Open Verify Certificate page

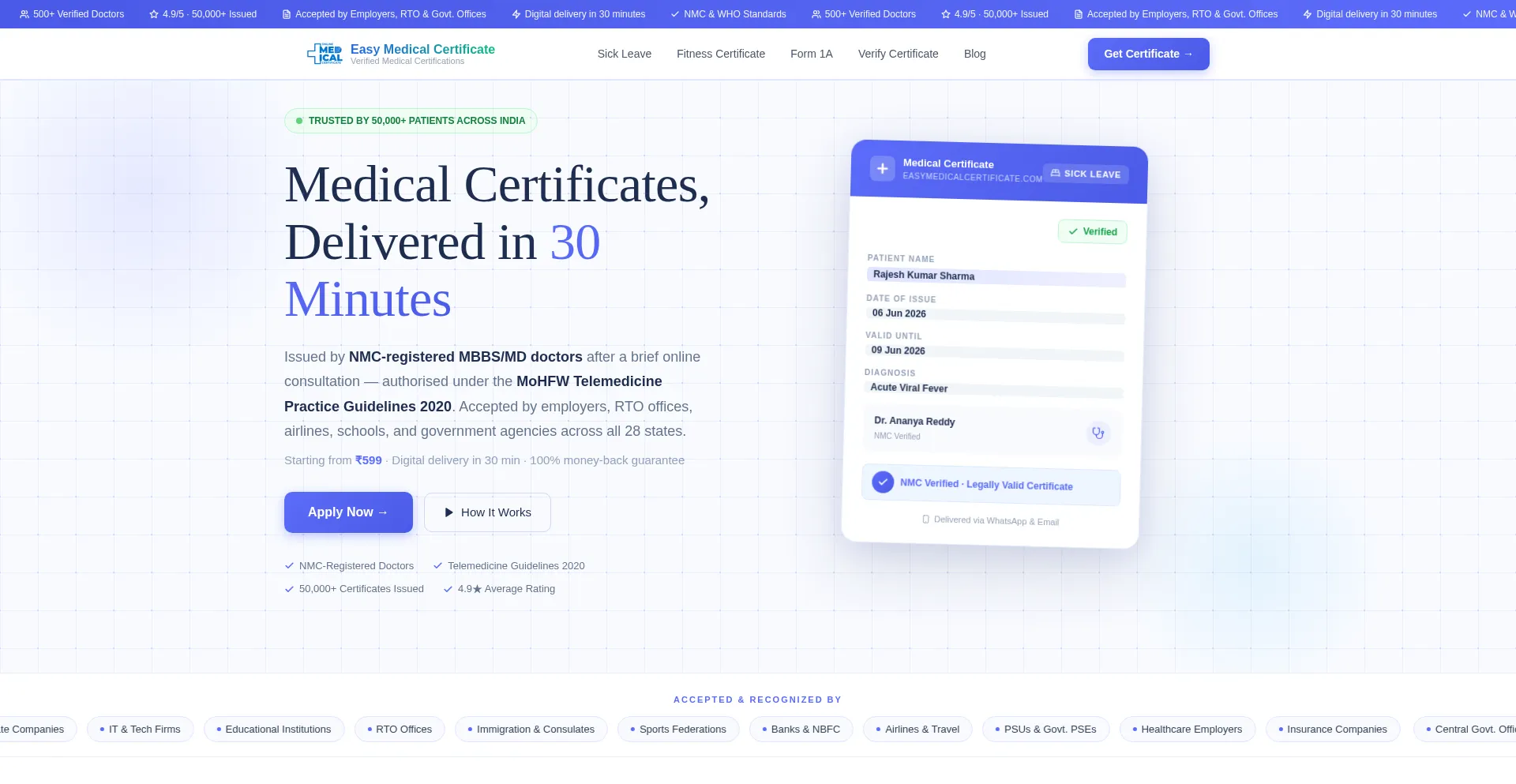coord(898,54)
